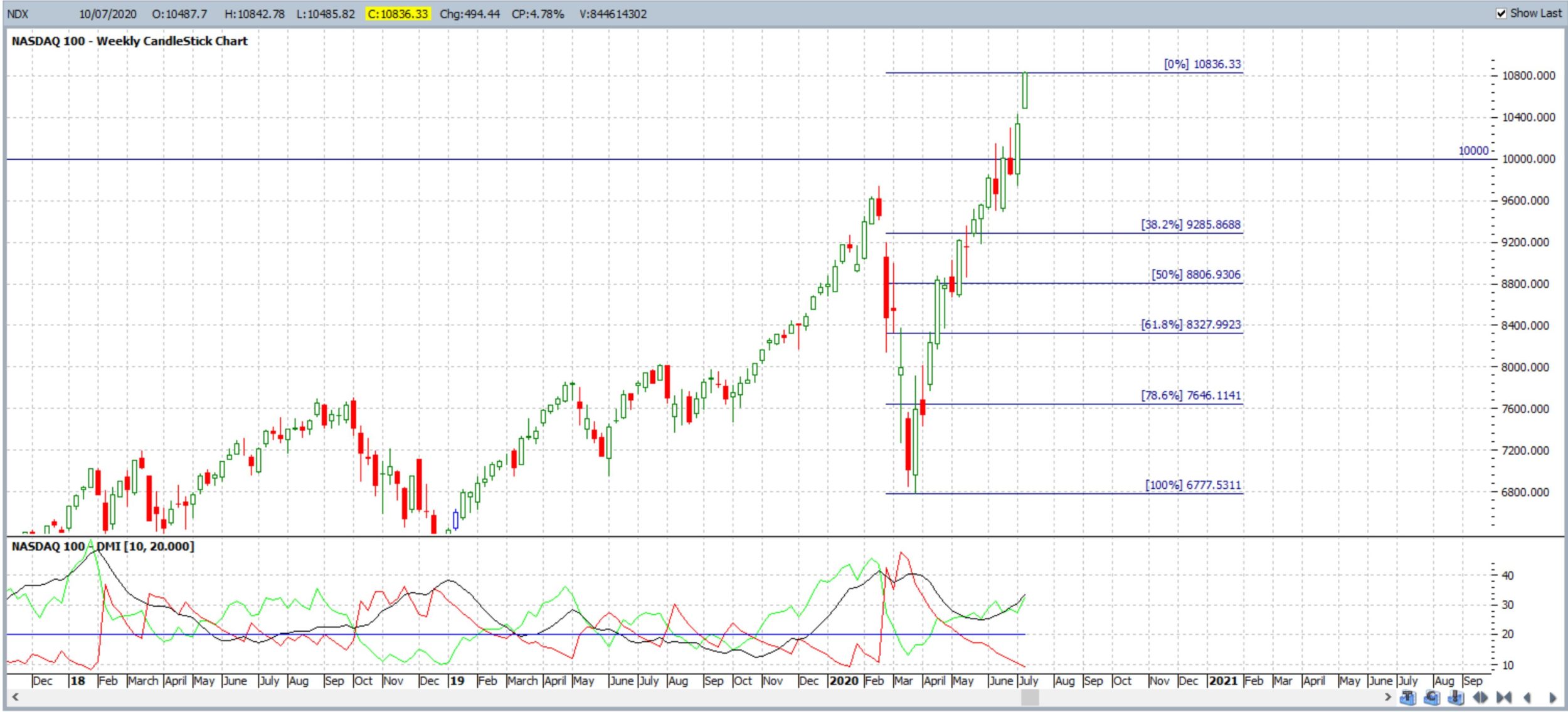The image size is (1568, 712).
Task: Click the open price O:10487.7
Action: pyautogui.click(x=179, y=14)
